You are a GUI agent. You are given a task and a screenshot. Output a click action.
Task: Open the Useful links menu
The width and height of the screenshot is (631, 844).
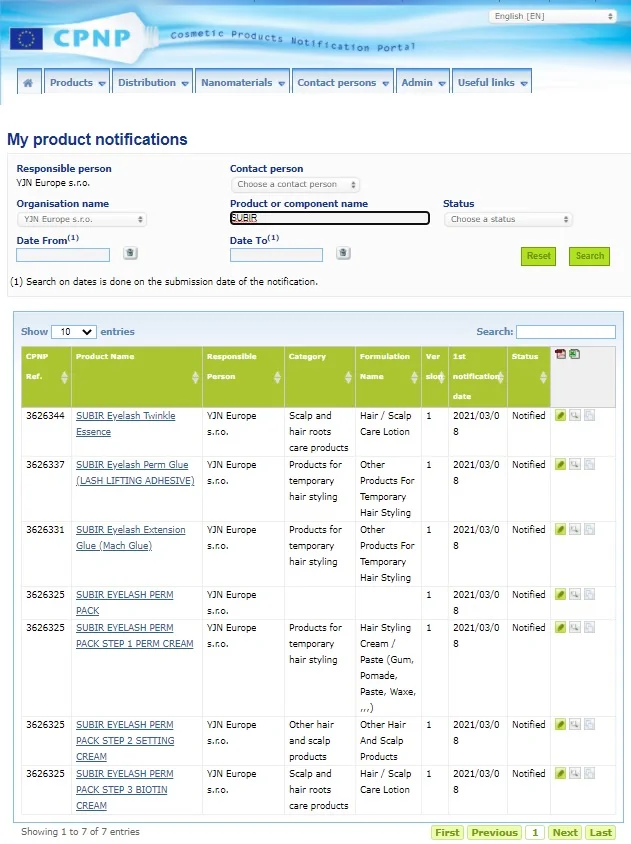[492, 82]
